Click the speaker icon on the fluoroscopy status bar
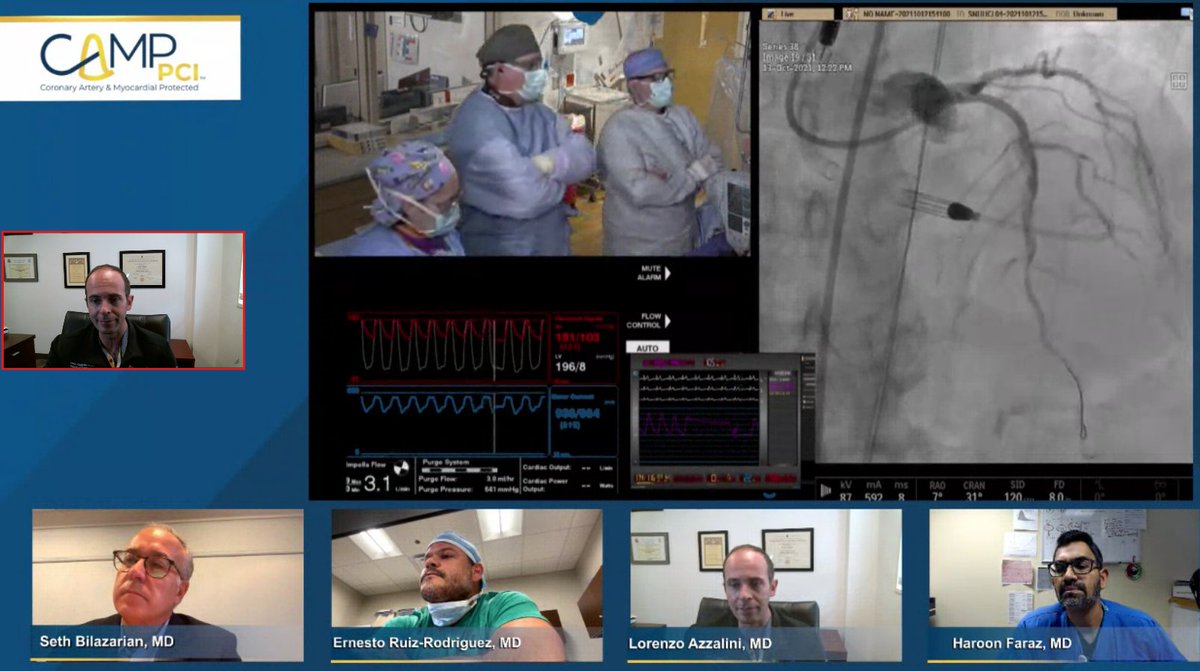1200x671 pixels. (x=827, y=489)
